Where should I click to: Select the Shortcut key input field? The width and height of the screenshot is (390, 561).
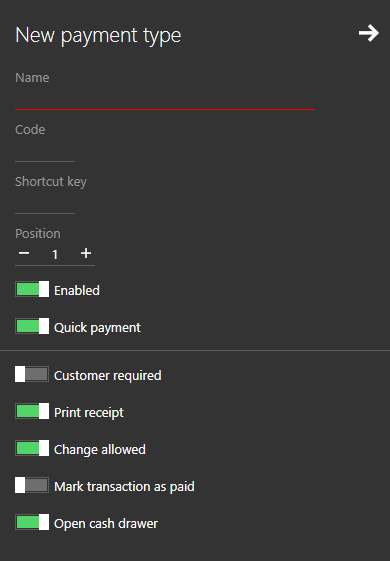click(x=45, y=203)
